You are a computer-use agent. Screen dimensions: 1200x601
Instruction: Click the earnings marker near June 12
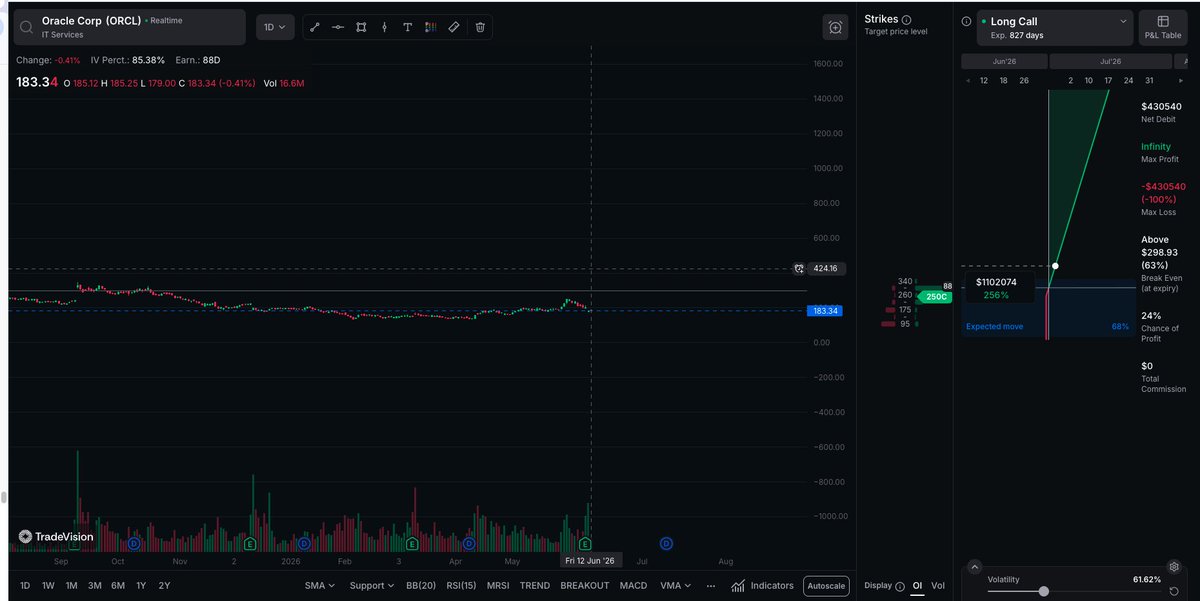pos(585,543)
